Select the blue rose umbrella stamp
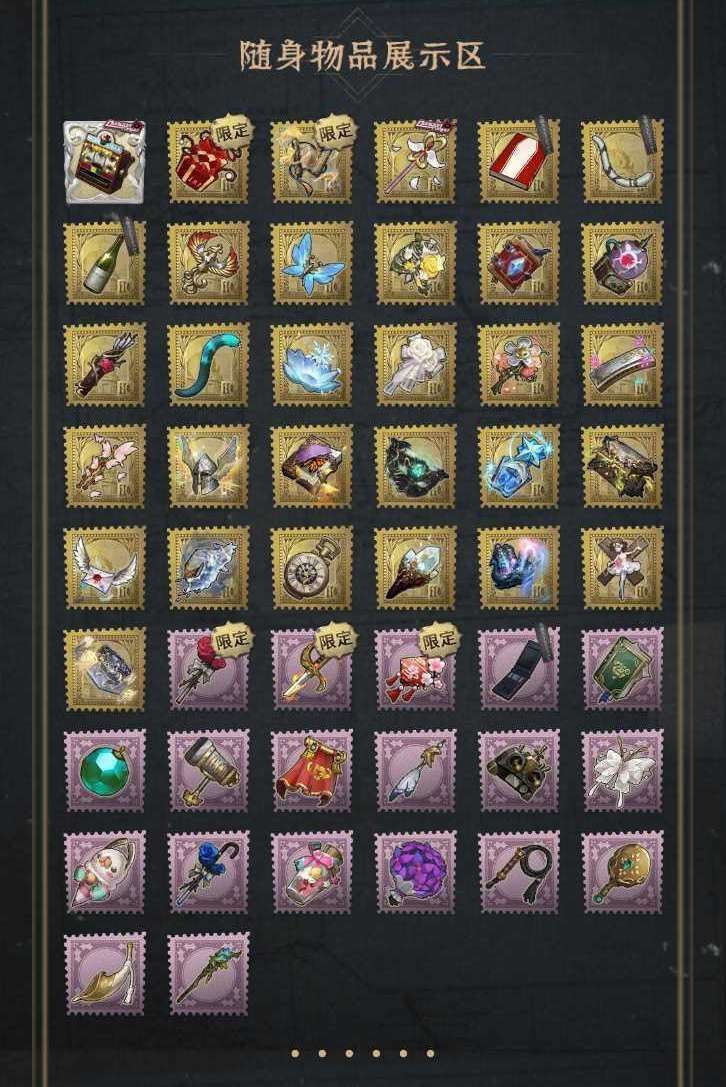Viewport: 726px width, 1087px height. tap(209, 872)
